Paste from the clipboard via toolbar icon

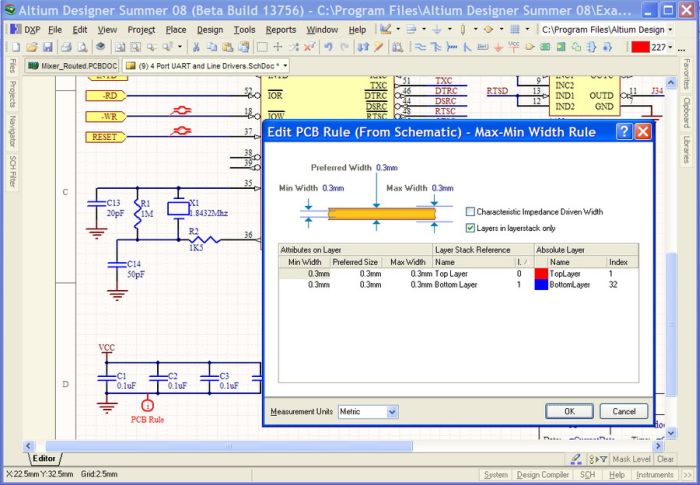227,47
